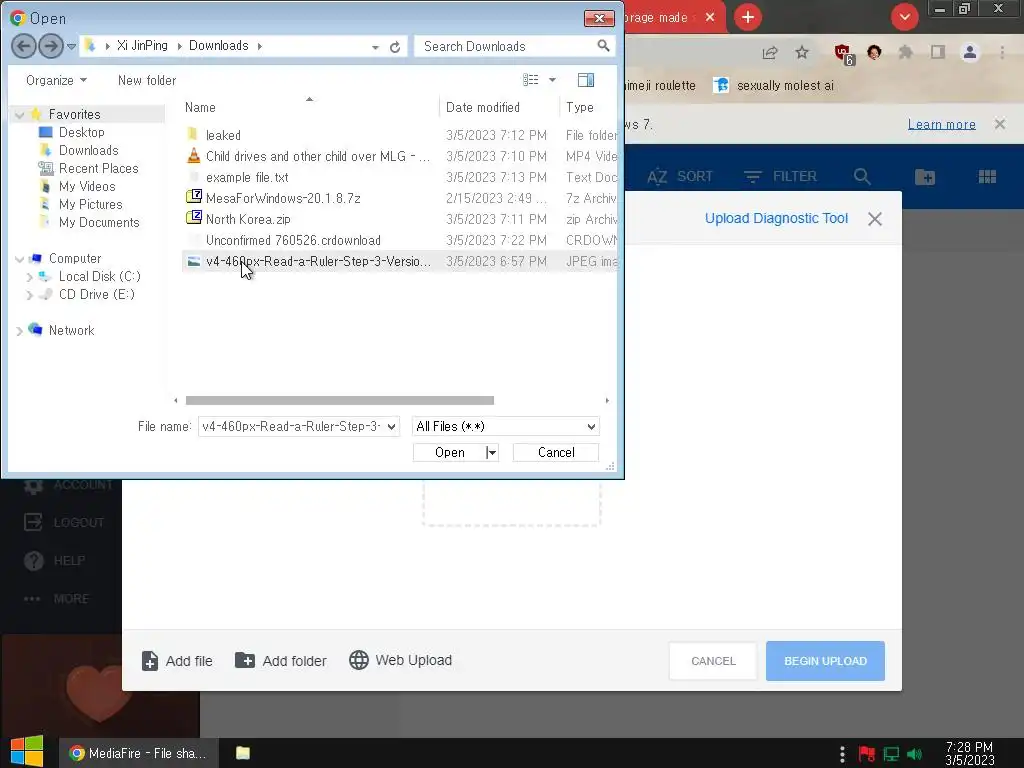Select example file.txt
The width and height of the screenshot is (1024, 768).
[x=247, y=177]
